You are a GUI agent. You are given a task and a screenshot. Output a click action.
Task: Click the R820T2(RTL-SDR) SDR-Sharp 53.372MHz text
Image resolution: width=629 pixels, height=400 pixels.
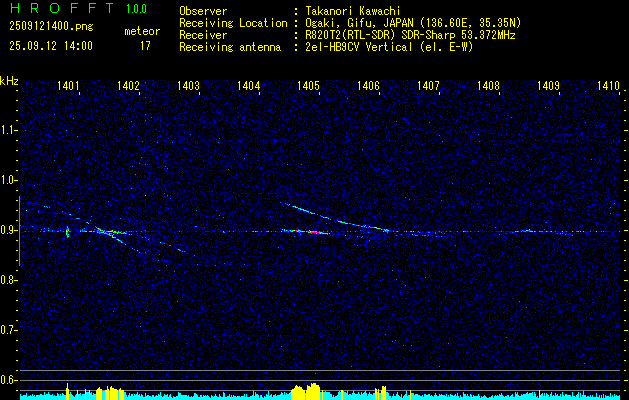coord(409,35)
